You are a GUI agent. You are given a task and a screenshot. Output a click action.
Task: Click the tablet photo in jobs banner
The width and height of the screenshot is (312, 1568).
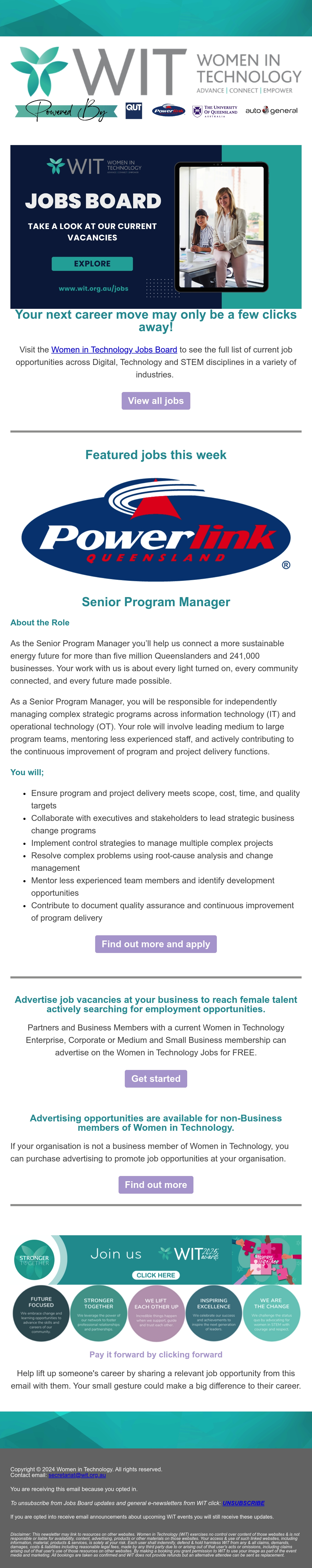222,227
